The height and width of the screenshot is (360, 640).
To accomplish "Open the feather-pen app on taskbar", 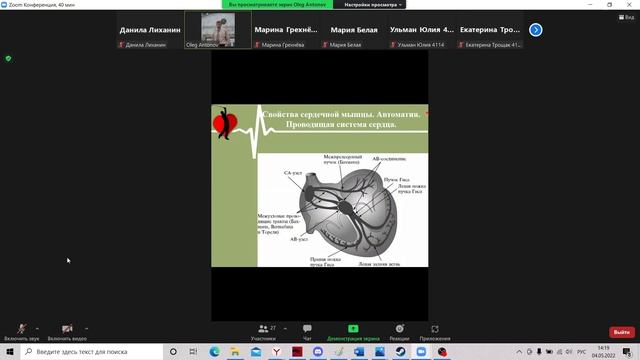I will click(339, 351).
